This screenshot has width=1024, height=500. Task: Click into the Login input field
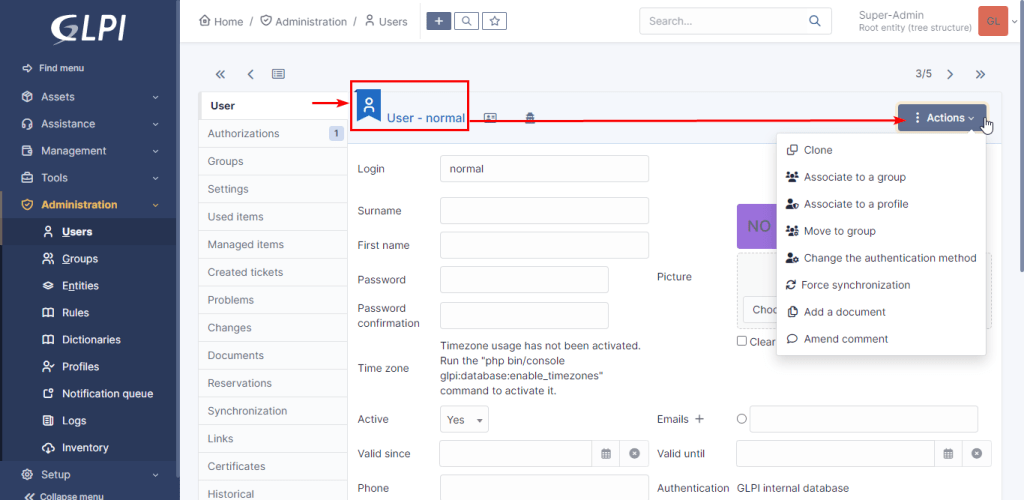coord(544,168)
